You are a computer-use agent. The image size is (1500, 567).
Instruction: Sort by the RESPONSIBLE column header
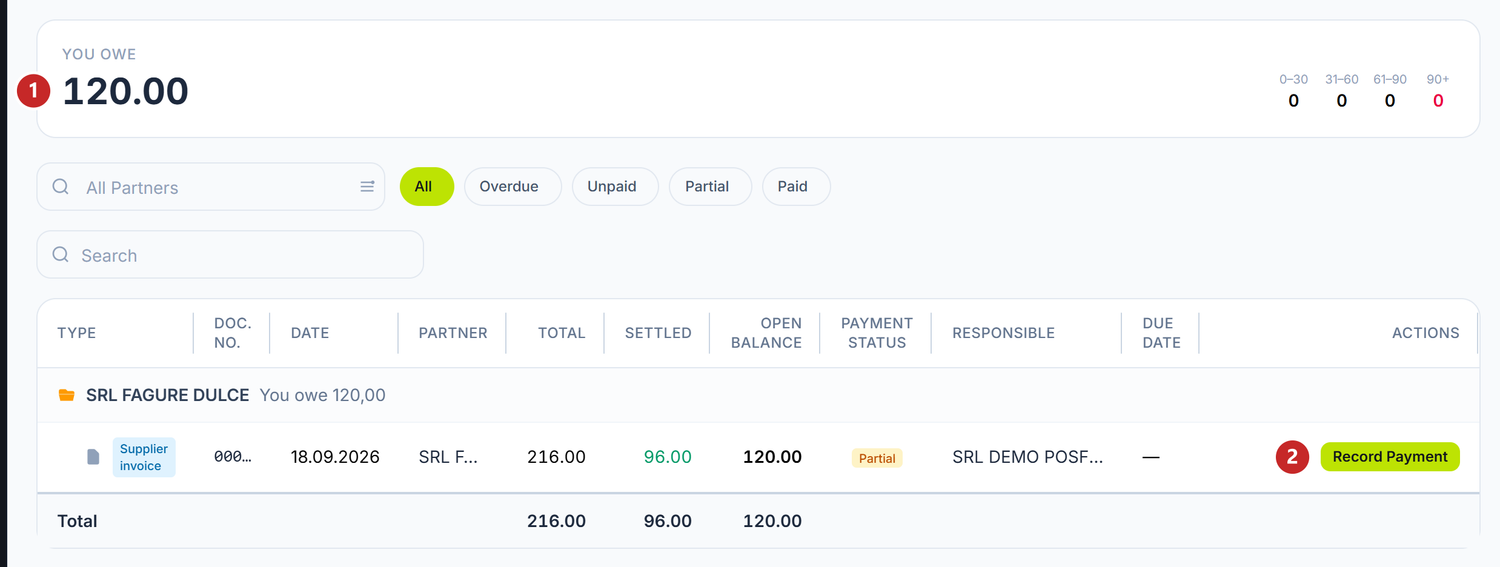[x=1003, y=333]
